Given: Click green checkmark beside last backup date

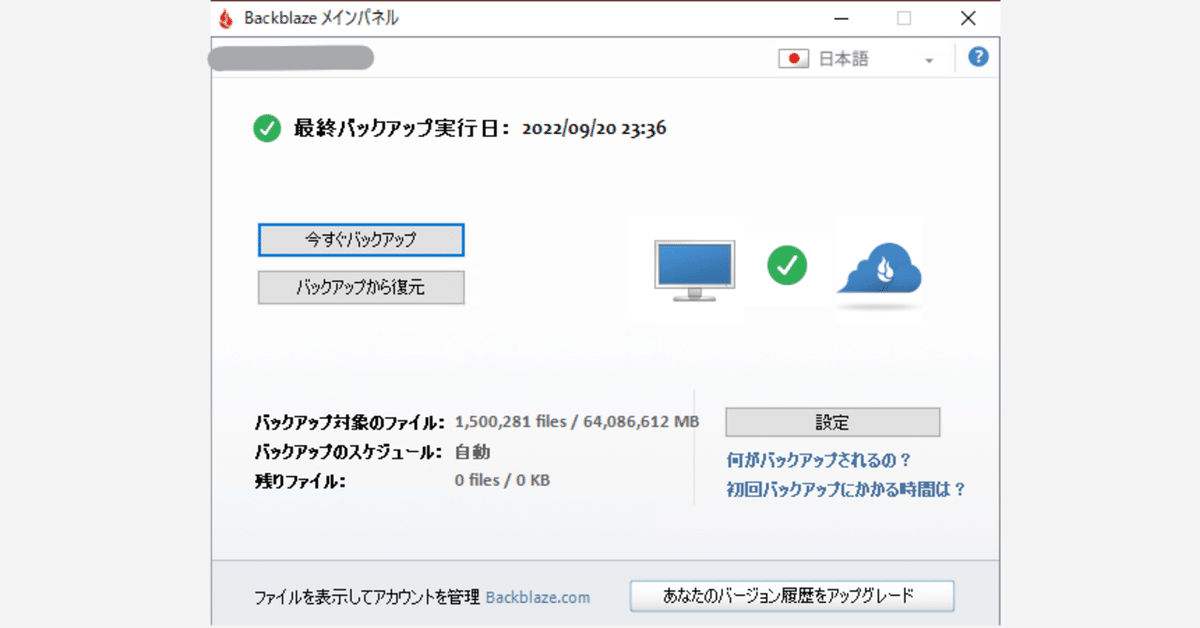Looking at the screenshot, I should click(266, 128).
